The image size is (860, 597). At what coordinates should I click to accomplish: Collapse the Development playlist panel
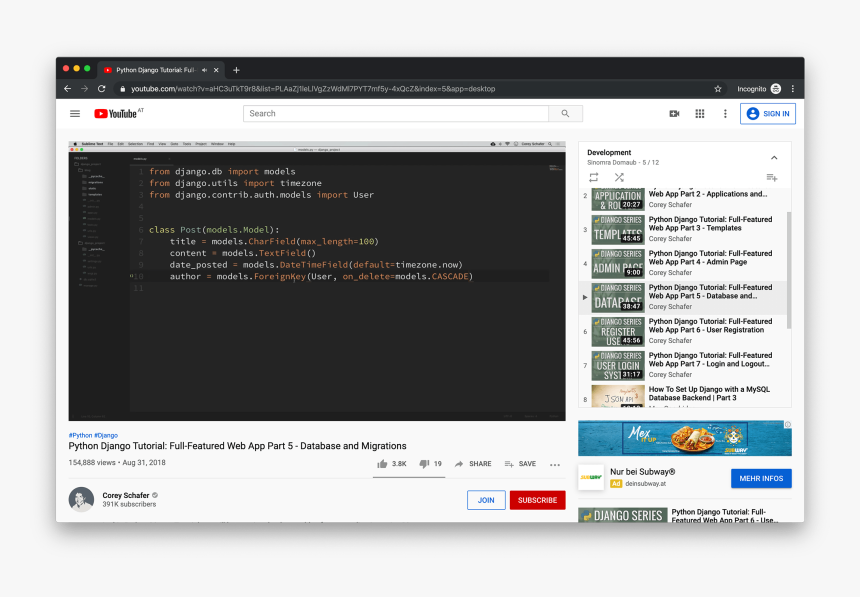click(773, 157)
